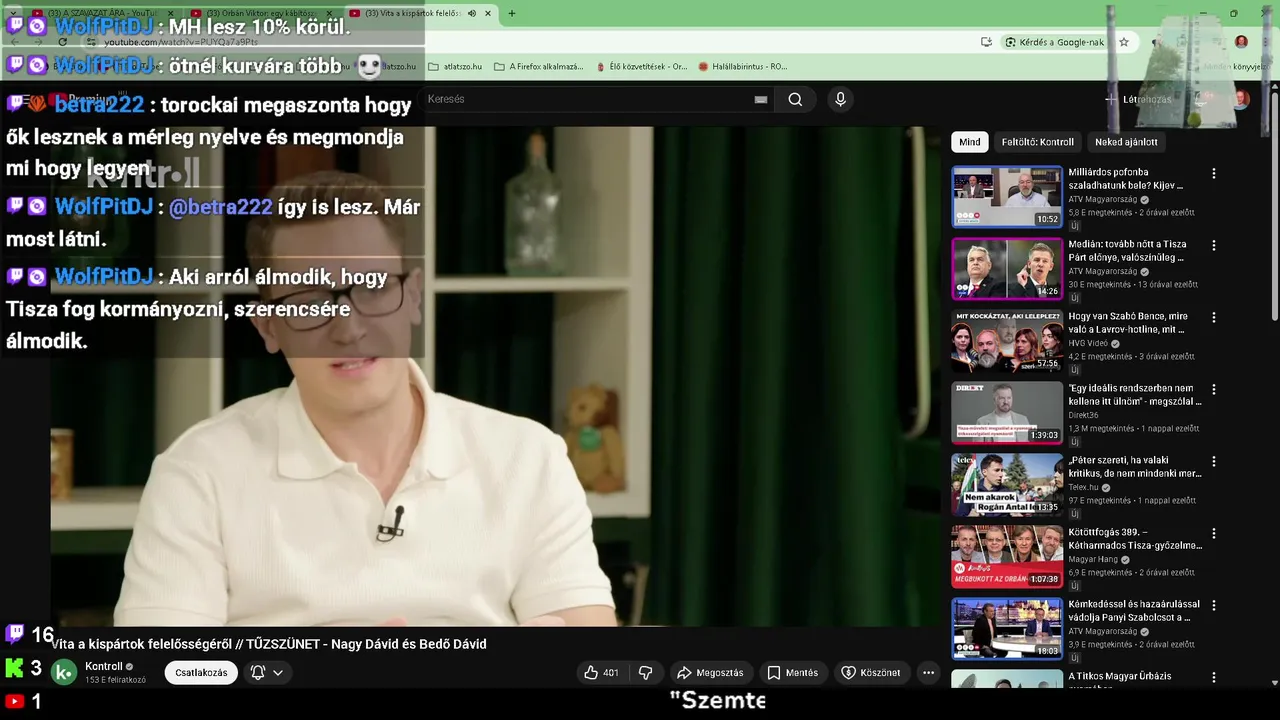
Task: Open the Kontroll channel name link
Action: 104,667
